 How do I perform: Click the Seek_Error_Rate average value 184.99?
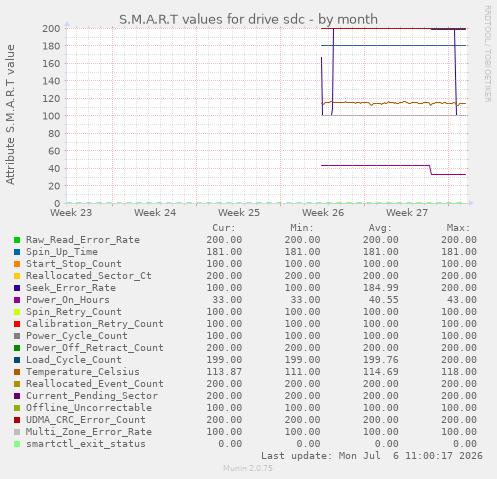pos(381,288)
